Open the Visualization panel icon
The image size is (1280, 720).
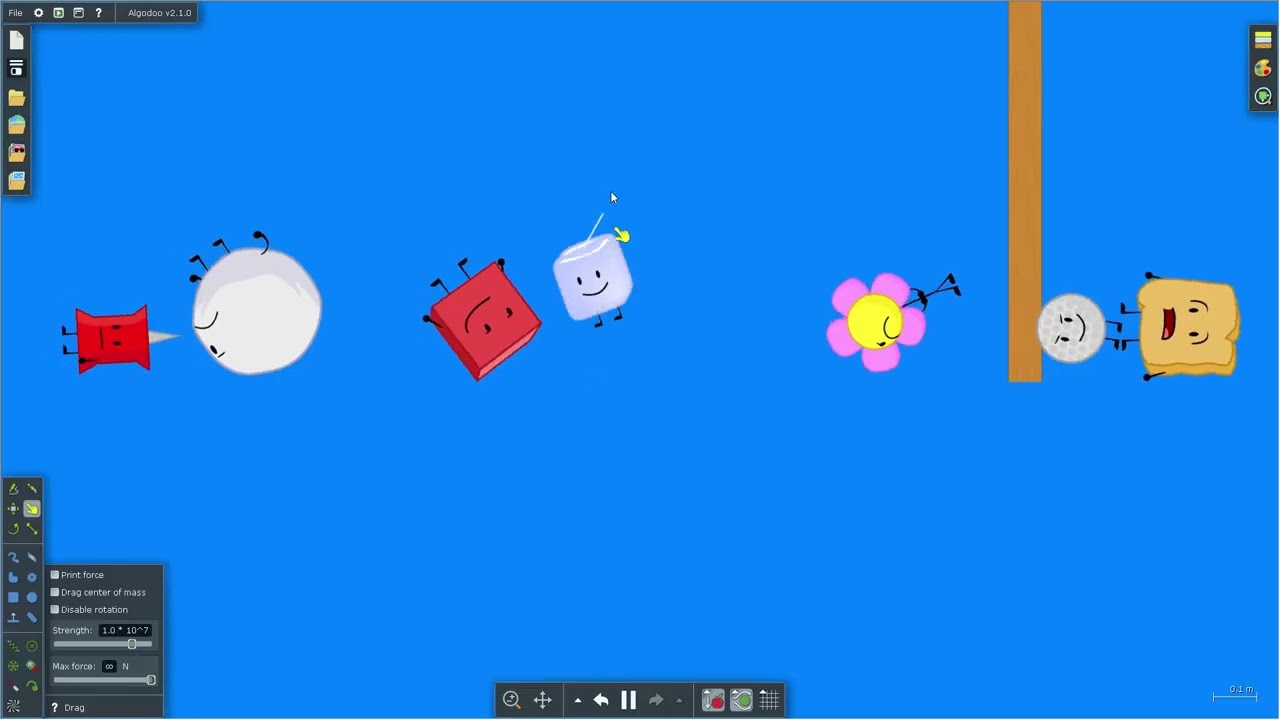(x=1263, y=96)
